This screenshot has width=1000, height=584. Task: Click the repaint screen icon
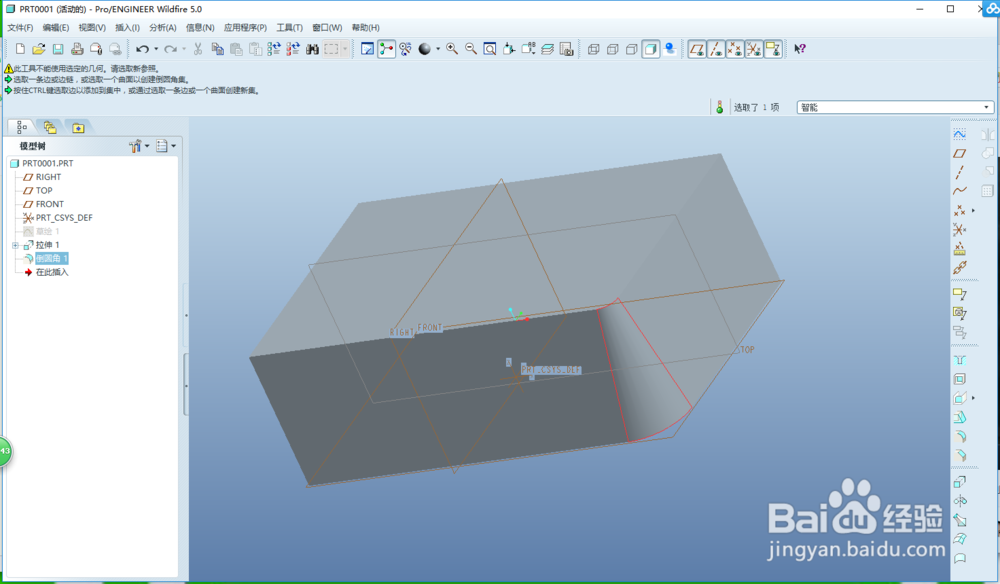pyautogui.click(x=367, y=49)
